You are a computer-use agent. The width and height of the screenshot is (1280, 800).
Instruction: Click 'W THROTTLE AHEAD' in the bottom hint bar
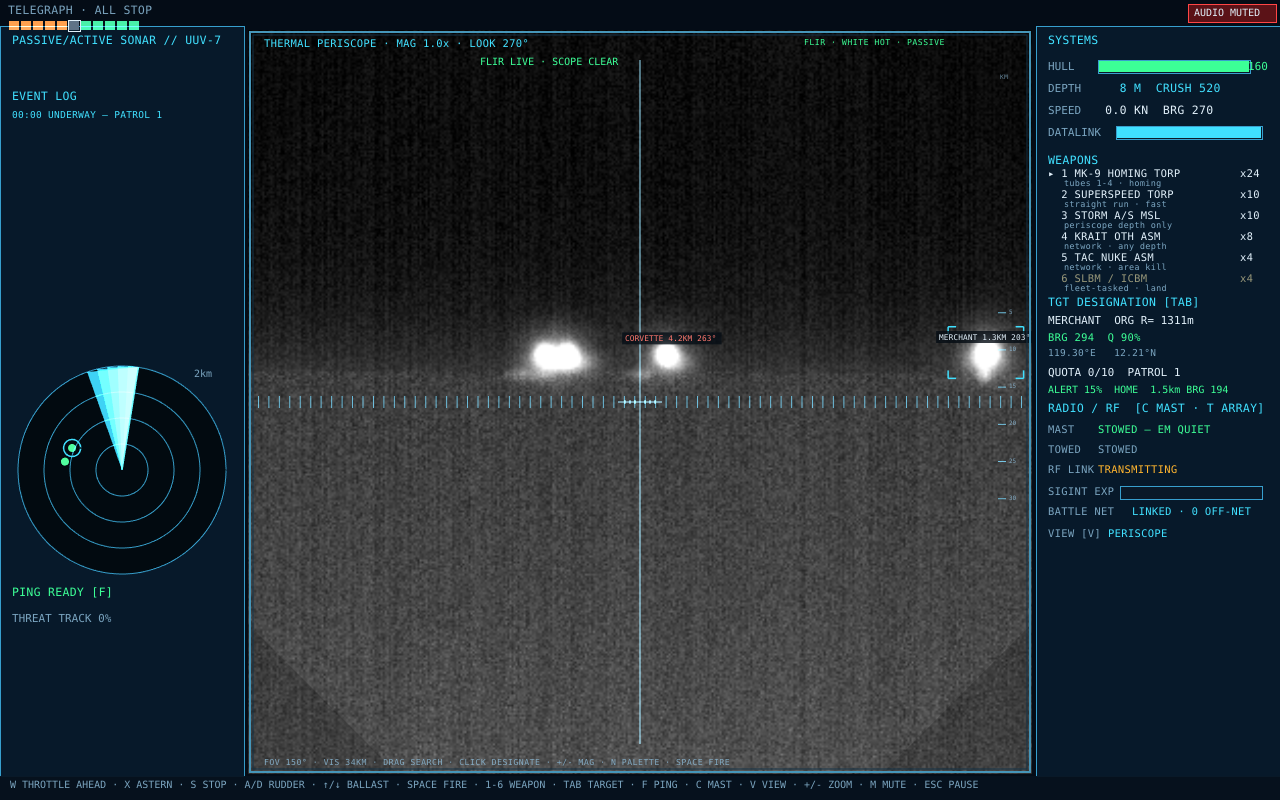pos(58,785)
